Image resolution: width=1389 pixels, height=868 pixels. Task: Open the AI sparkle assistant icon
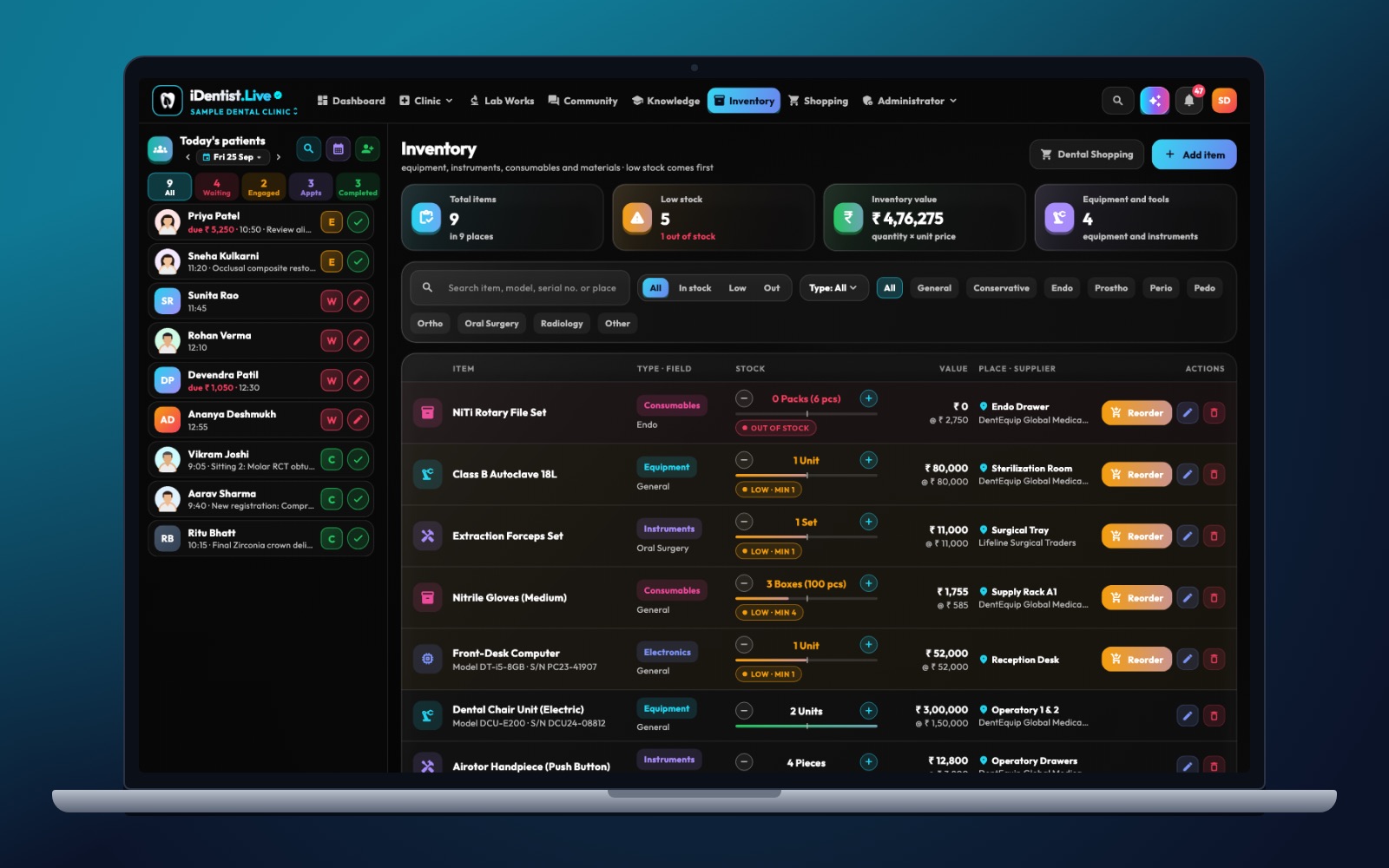[x=1155, y=101]
